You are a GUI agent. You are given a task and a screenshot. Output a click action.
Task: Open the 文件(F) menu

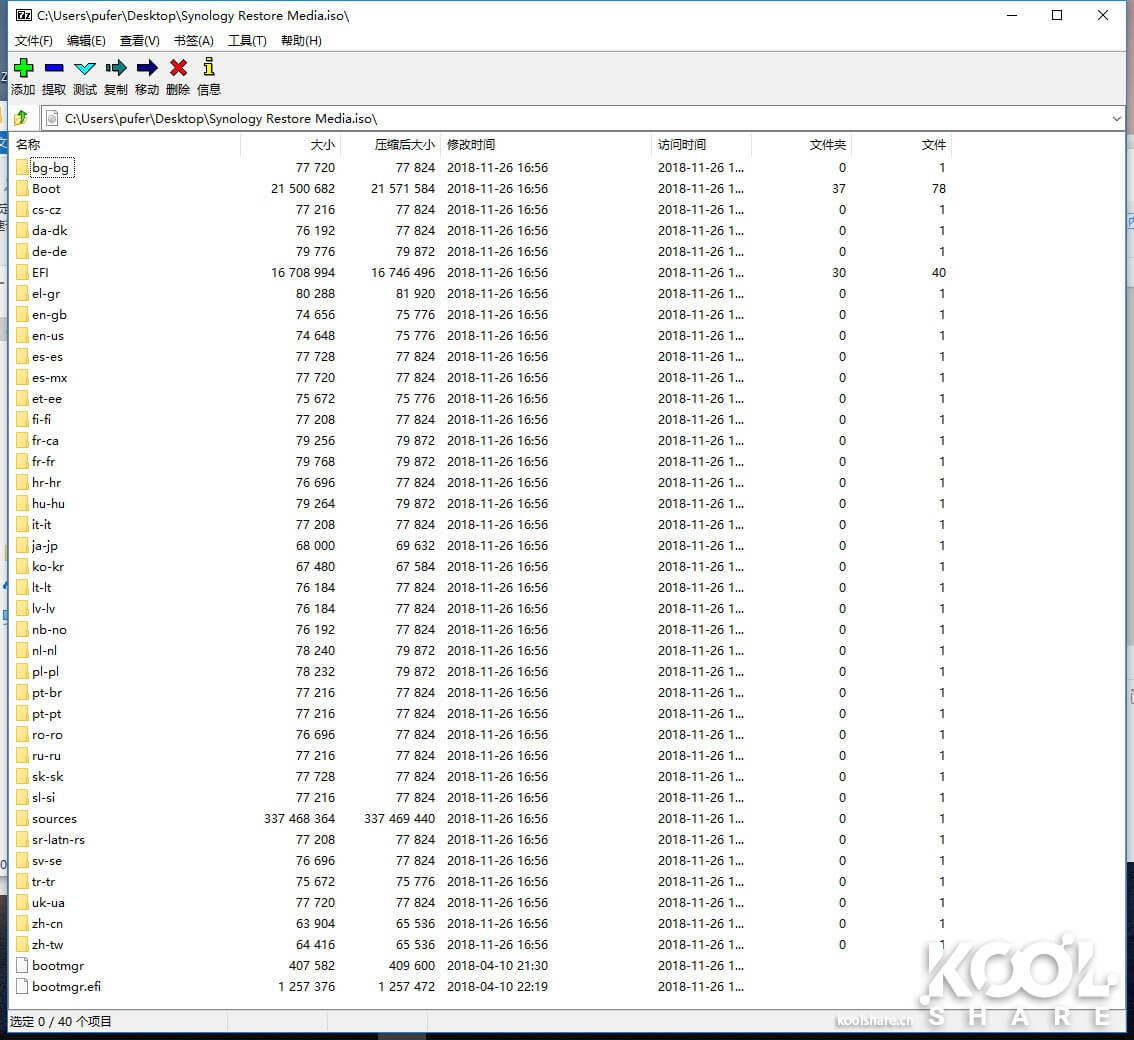pos(33,41)
